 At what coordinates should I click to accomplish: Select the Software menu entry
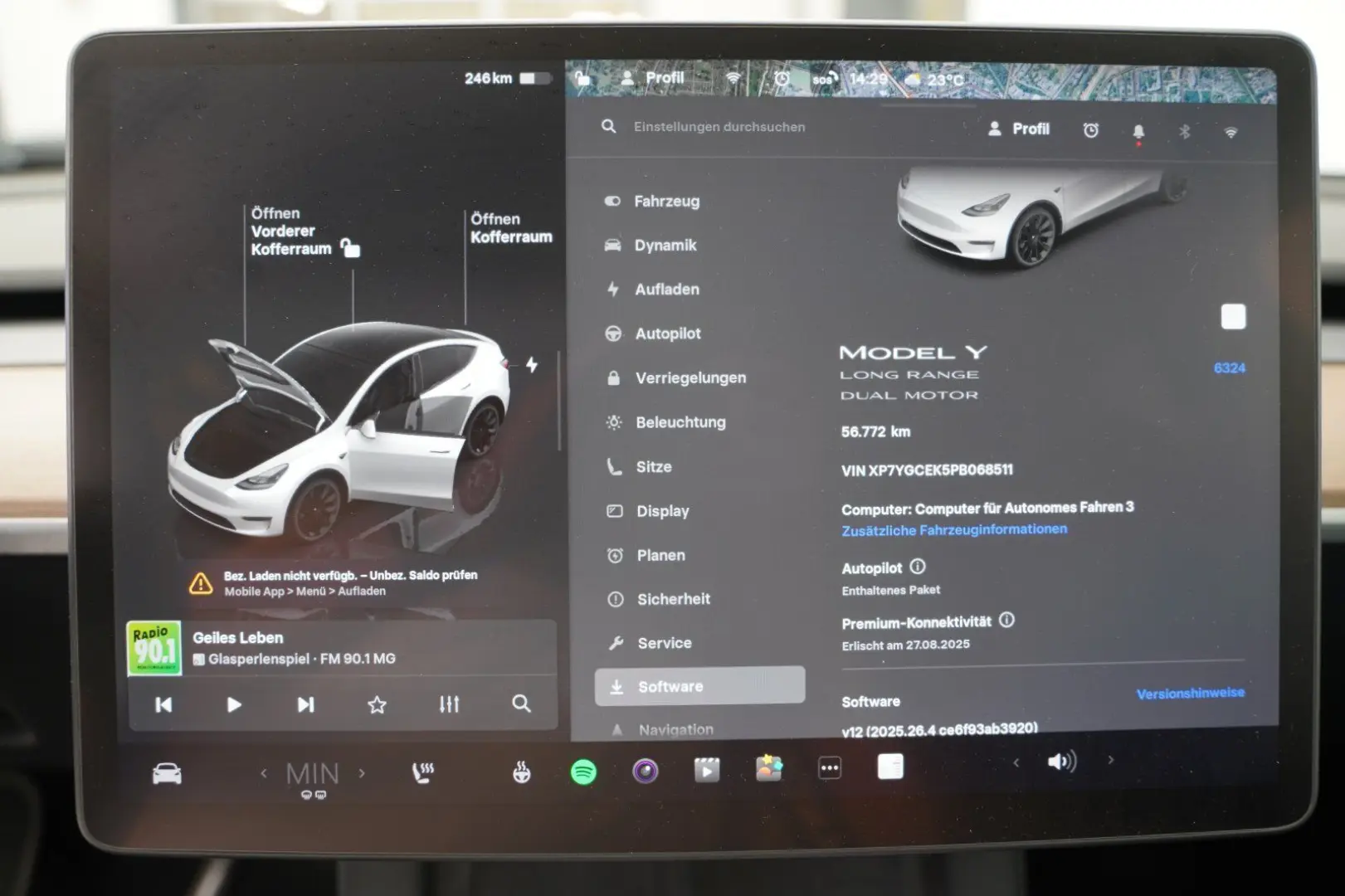(699, 686)
